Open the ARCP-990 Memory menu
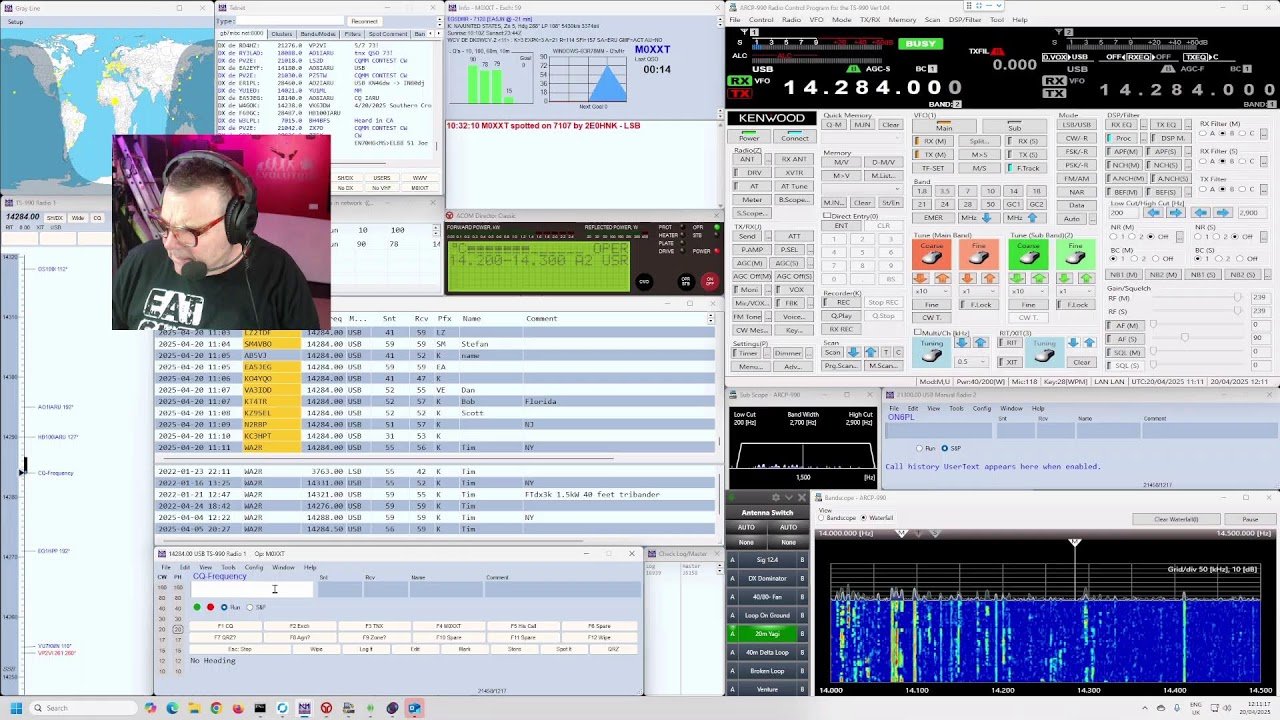The height and width of the screenshot is (720, 1280). 902,20
